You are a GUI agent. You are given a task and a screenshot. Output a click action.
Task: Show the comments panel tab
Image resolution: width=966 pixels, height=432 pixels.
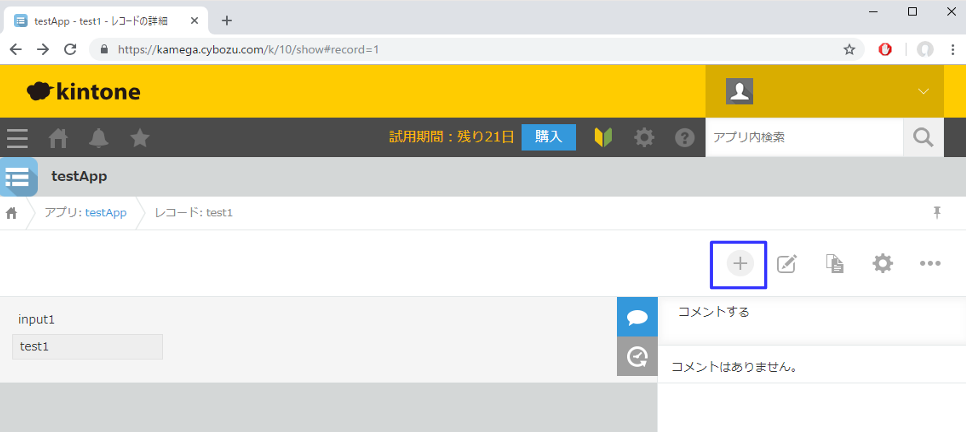pyautogui.click(x=637, y=317)
